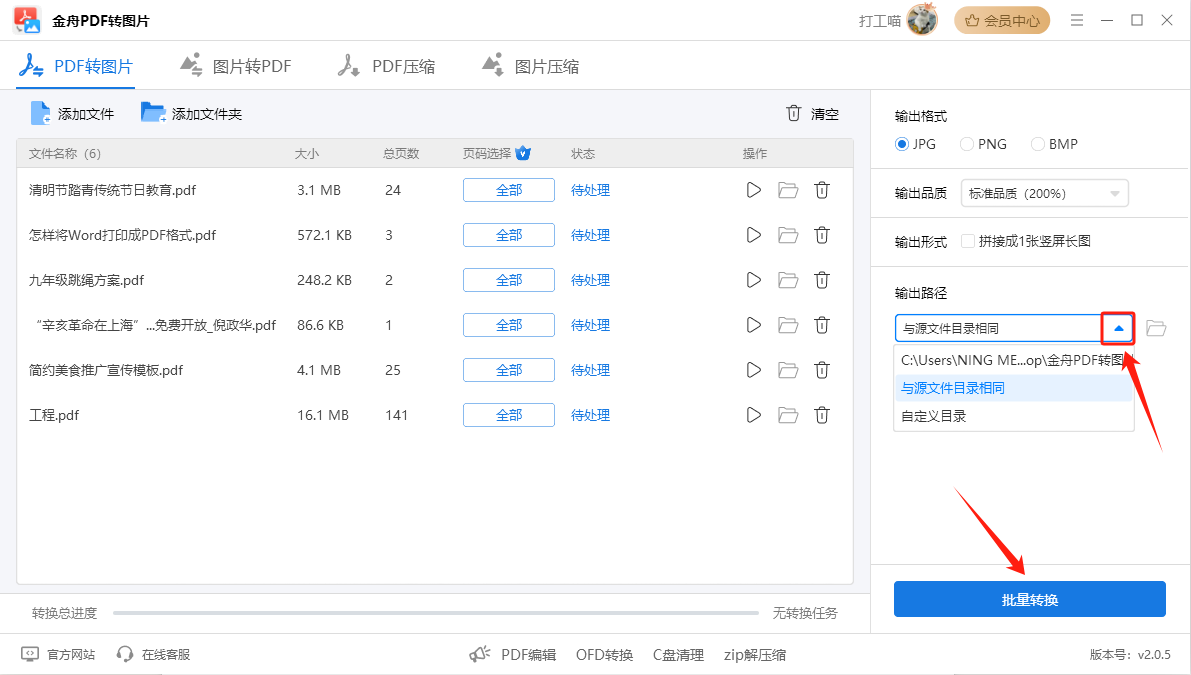Viewport: 1191px width, 675px height.
Task: Enable 拼接成1张竖屏长图 checkbox
Action: pos(968,241)
